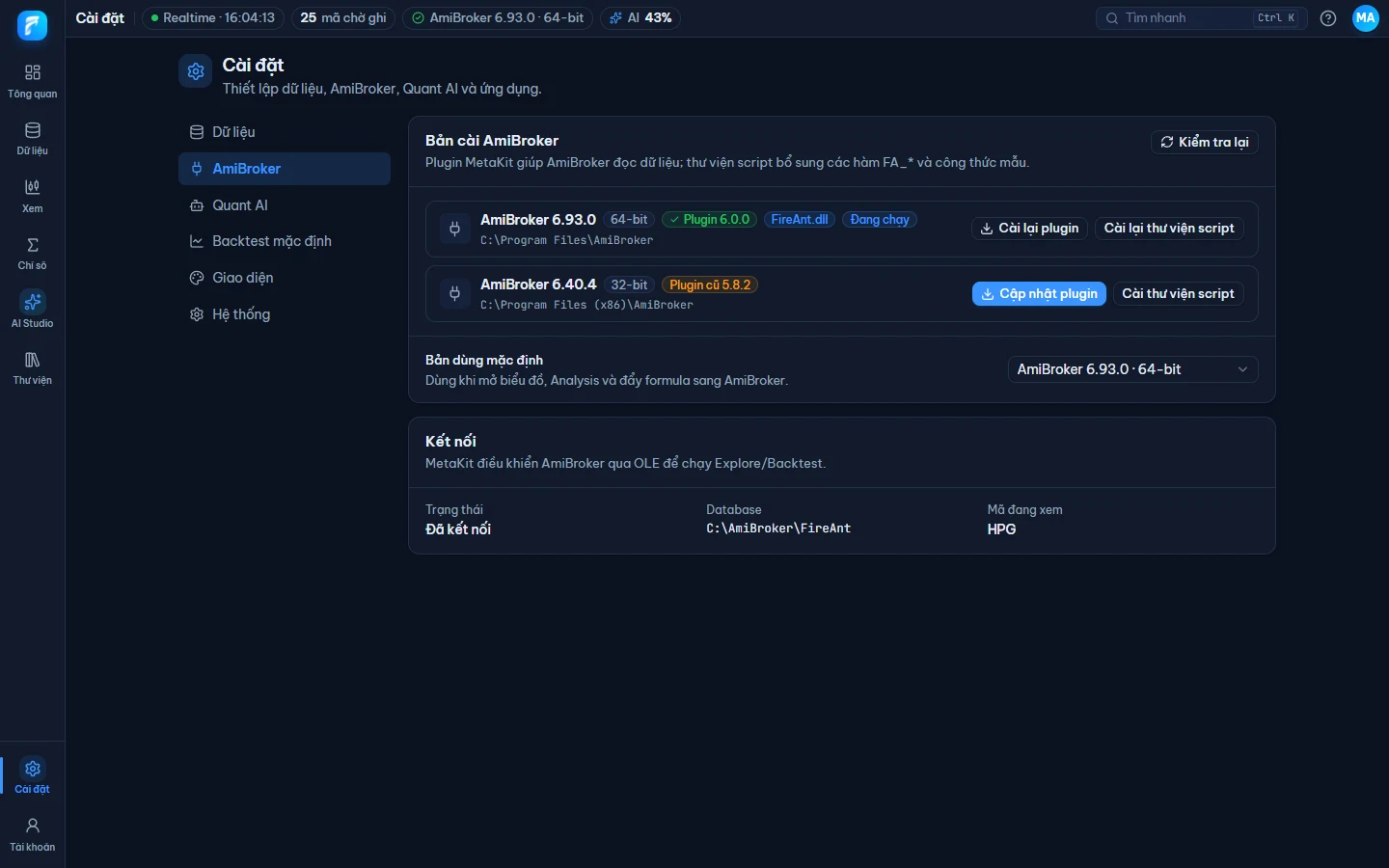Click Plugin cũ 5.8.2 badge
The image size is (1389, 868).
coord(710,285)
